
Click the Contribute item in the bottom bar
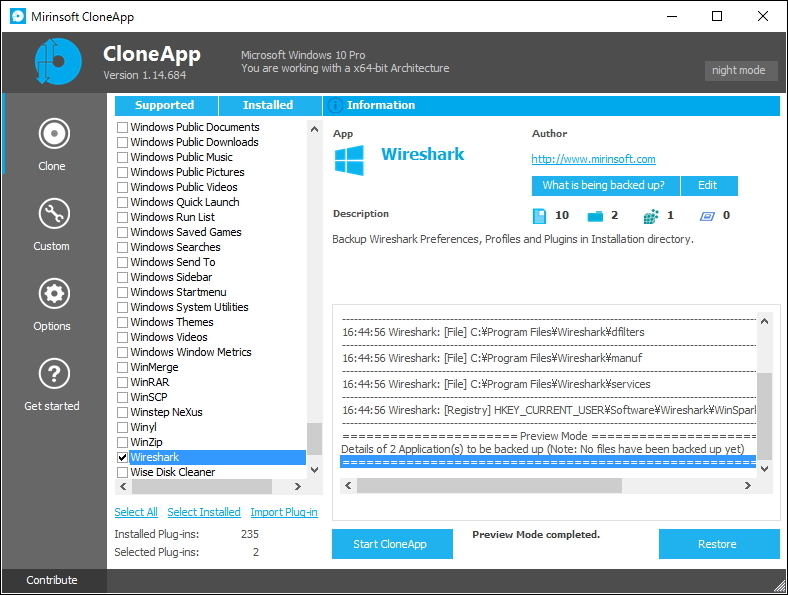click(52, 580)
